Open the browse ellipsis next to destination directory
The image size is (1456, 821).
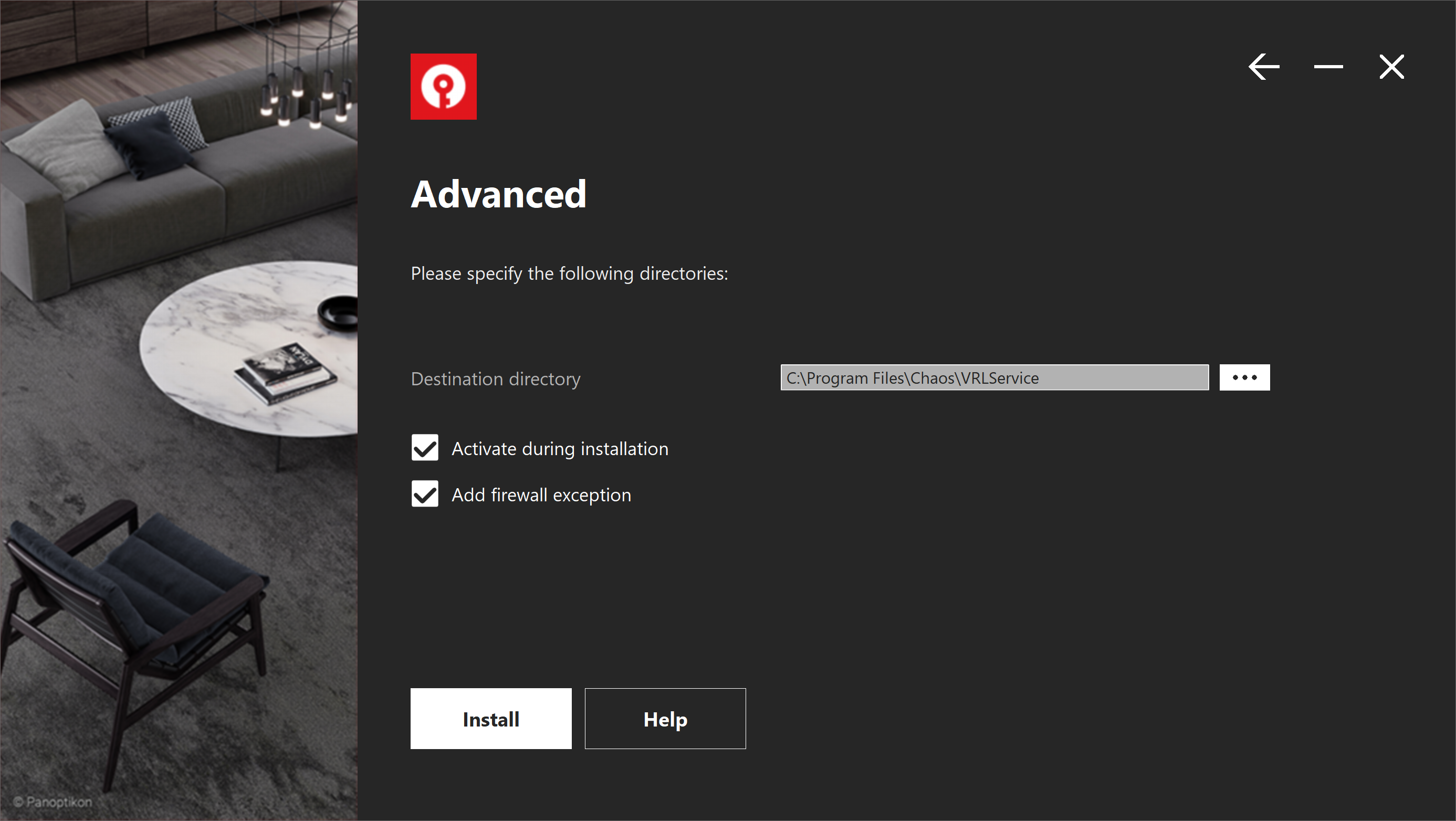coord(1244,377)
